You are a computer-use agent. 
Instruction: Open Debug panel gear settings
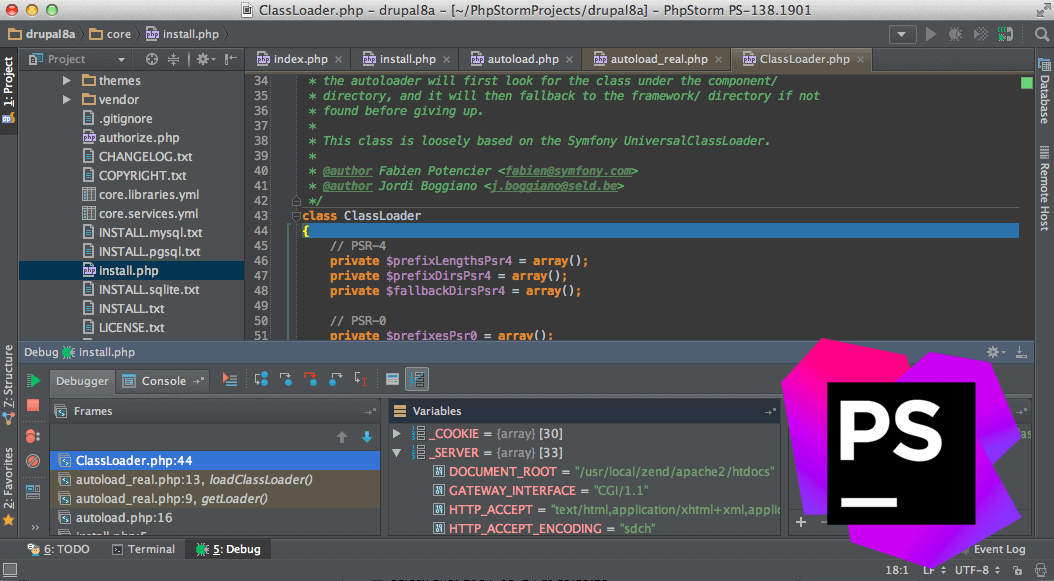click(995, 352)
